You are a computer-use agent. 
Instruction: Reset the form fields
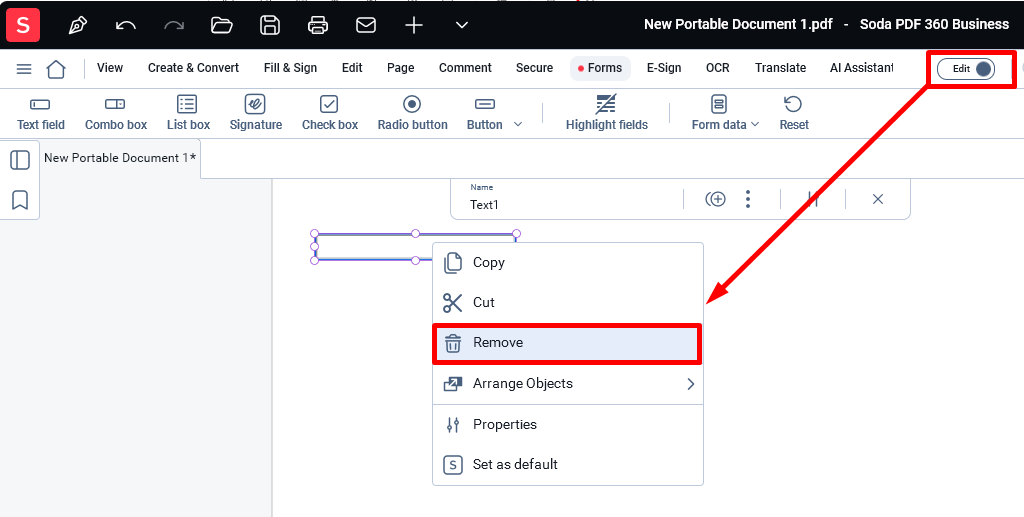click(793, 114)
